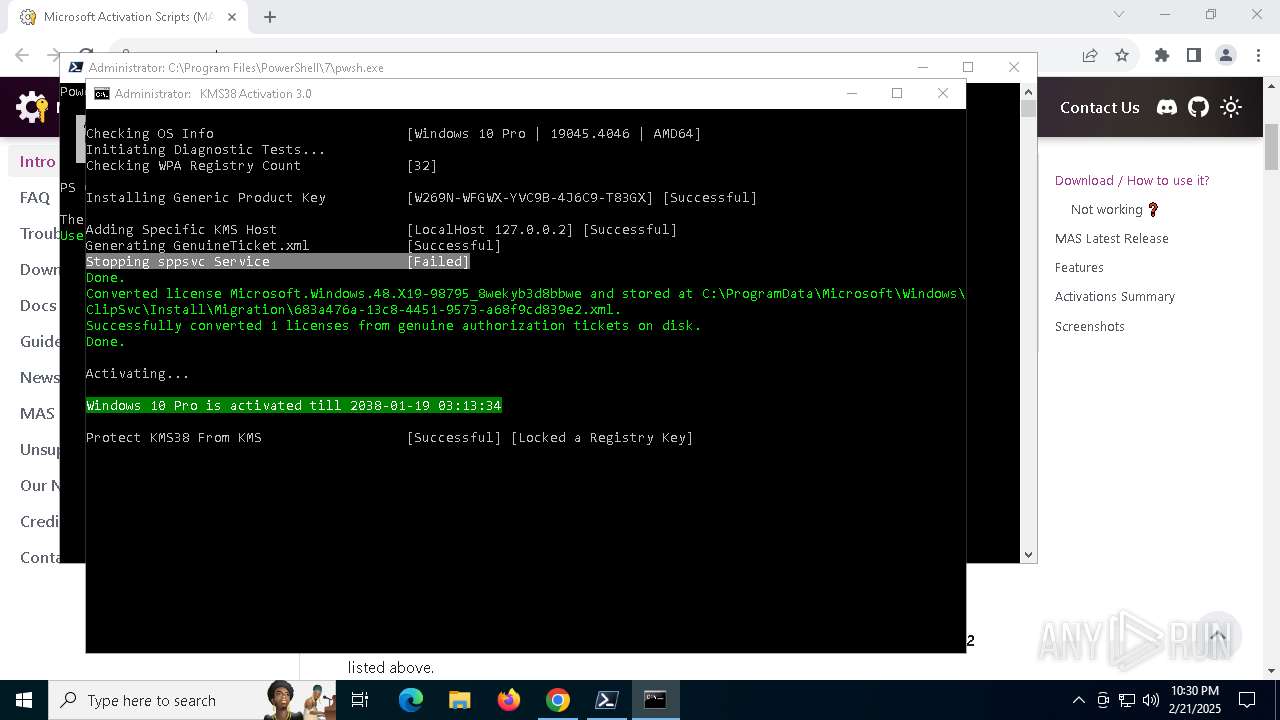Select the Intro item in left navigation
The height and width of the screenshot is (720, 1280).
(x=37, y=161)
